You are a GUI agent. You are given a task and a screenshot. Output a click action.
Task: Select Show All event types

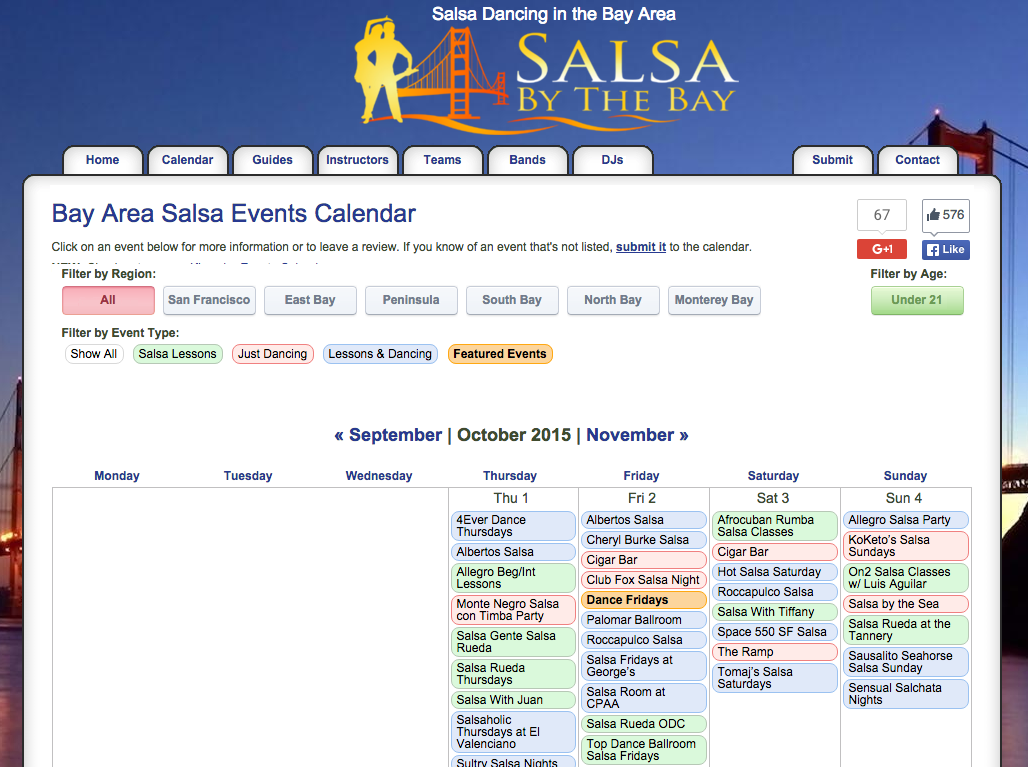[x=94, y=354]
